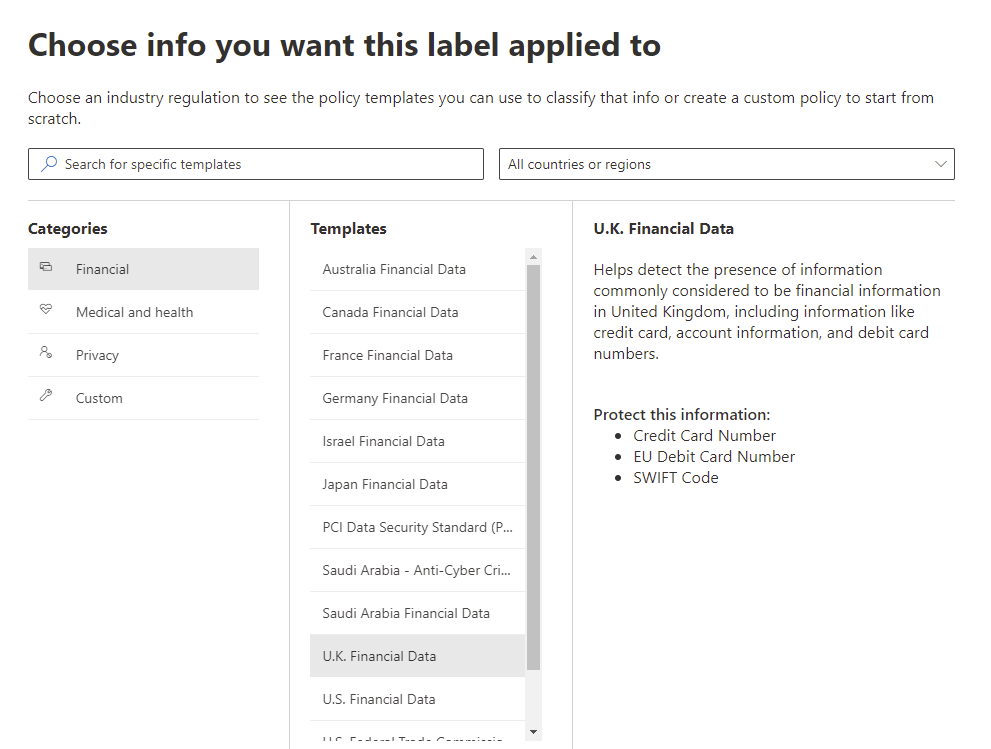Open the countries or regions dropdown
Screen dimensions: 991x749
click(726, 164)
